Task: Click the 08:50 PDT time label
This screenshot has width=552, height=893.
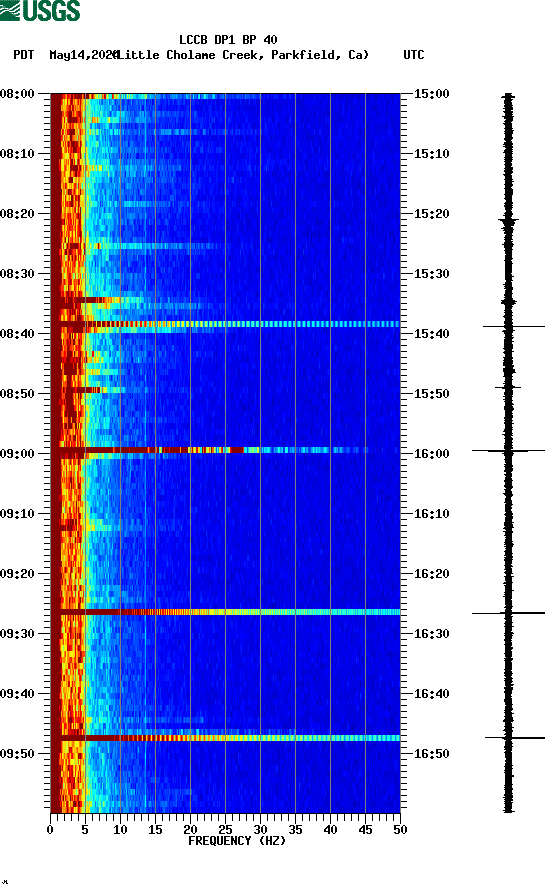Action: pyautogui.click(x=18, y=394)
